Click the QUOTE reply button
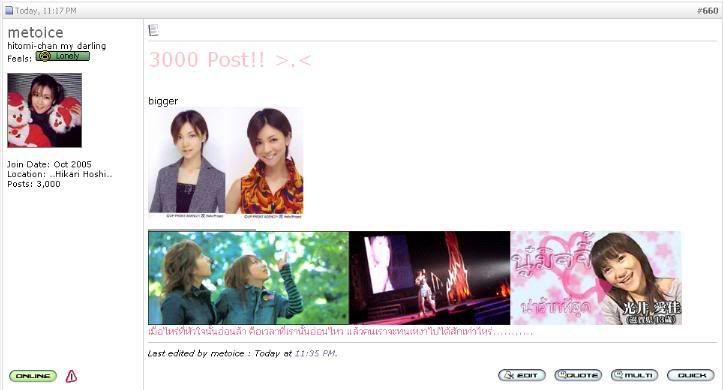Screen dimensions: 724x390 click(x=578, y=375)
